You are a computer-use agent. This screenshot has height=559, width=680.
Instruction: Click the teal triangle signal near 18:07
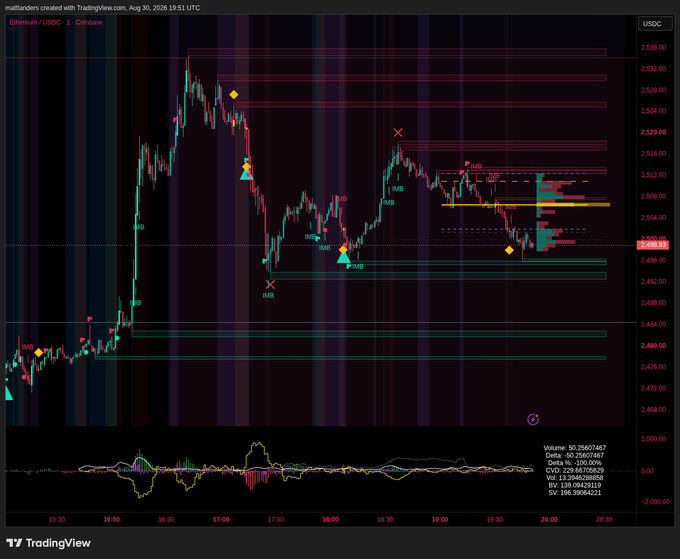343,258
